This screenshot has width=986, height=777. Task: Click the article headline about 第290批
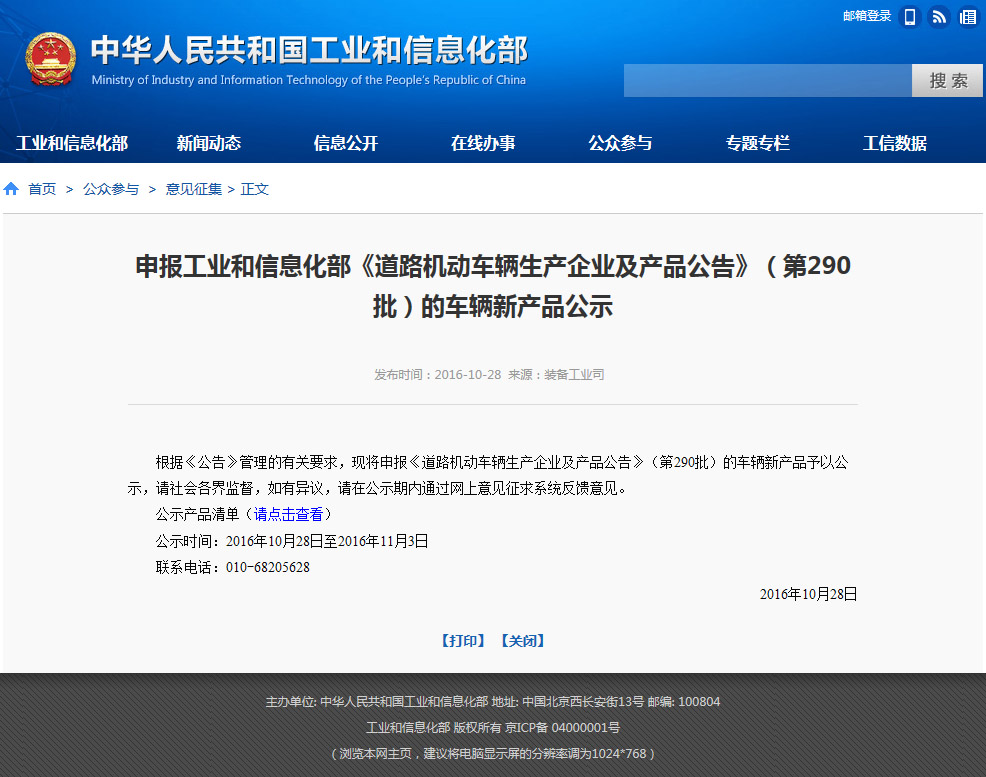(493, 286)
